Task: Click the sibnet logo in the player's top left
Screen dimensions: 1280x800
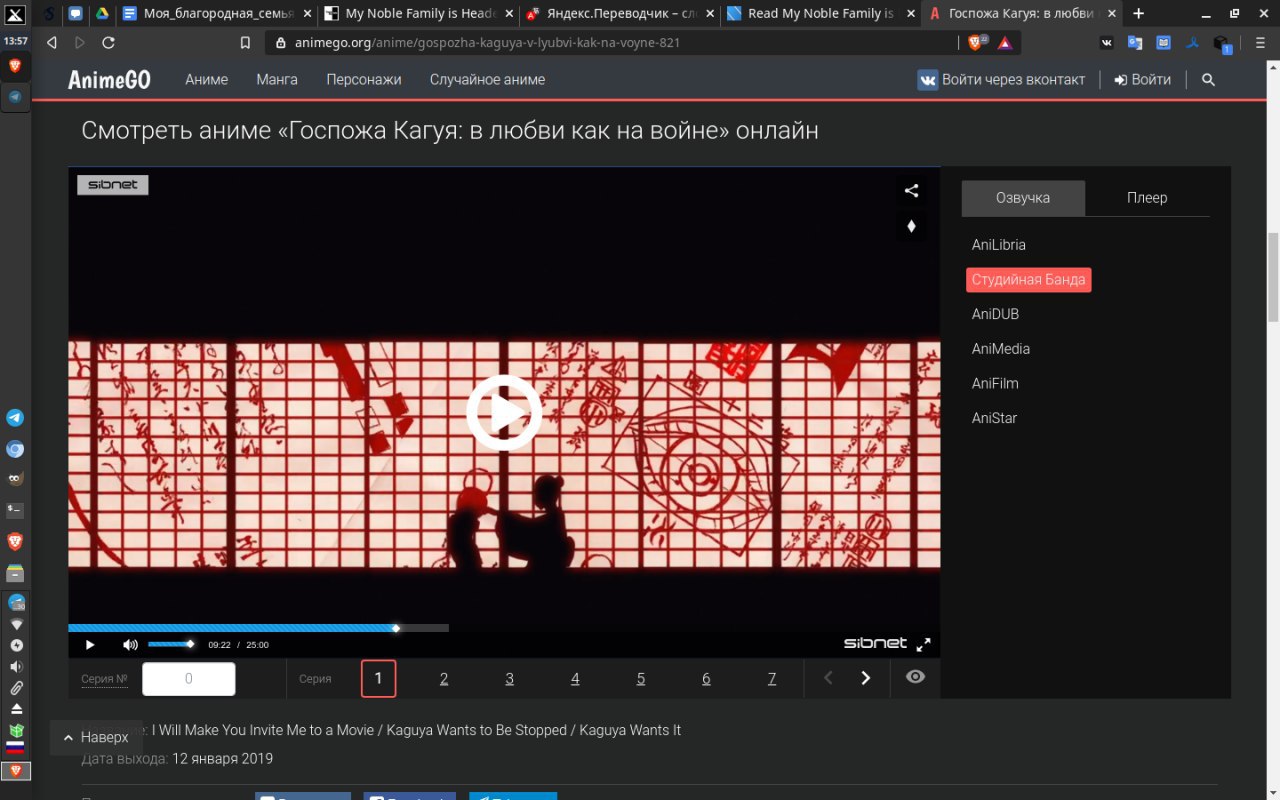Action: point(113,185)
